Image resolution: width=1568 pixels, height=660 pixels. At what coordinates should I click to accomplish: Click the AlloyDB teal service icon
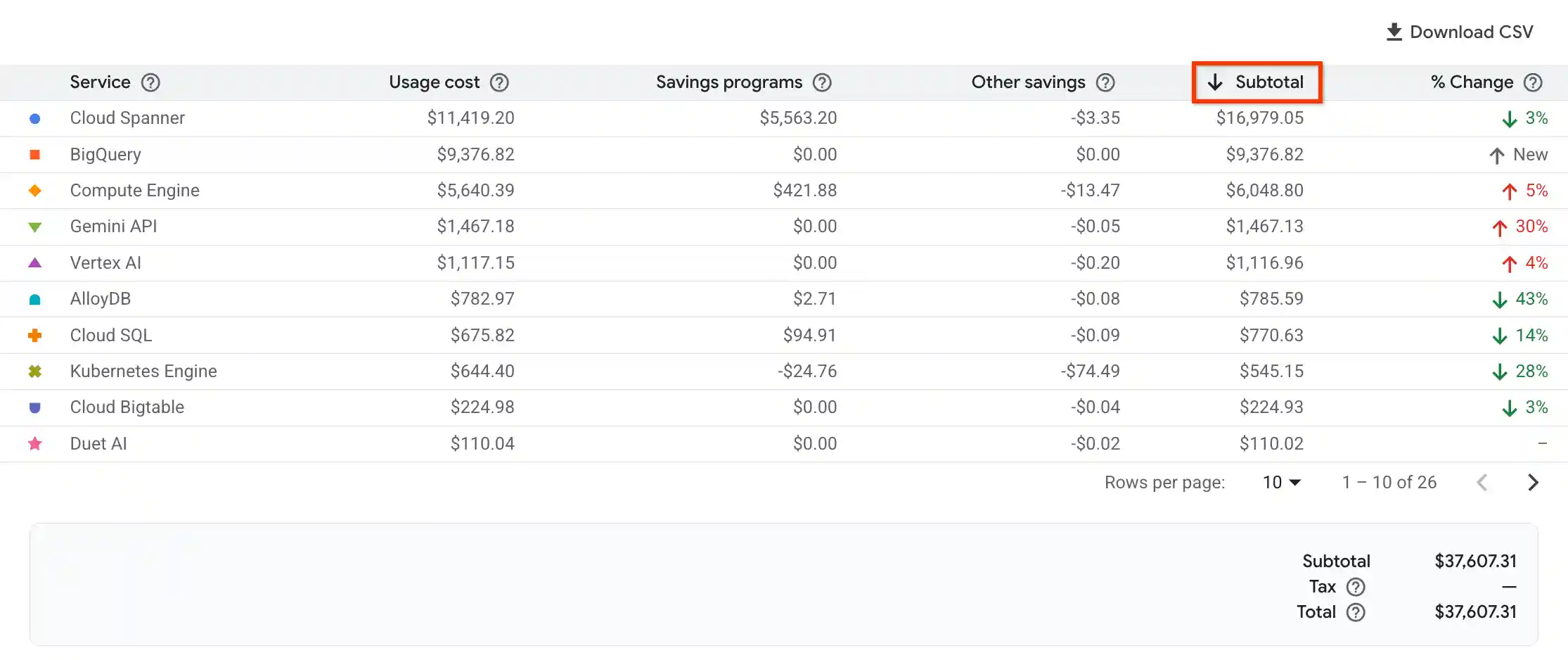click(34, 298)
